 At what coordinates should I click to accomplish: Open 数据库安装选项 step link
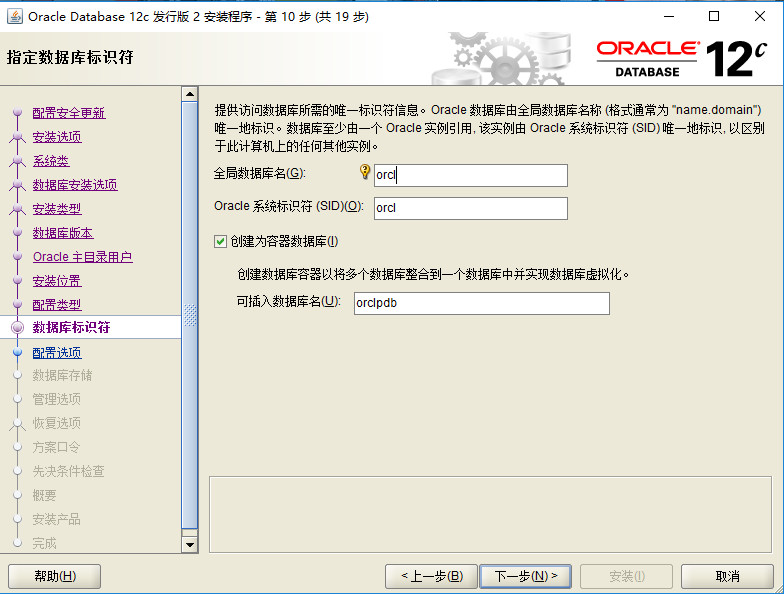(x=75, y=185)
